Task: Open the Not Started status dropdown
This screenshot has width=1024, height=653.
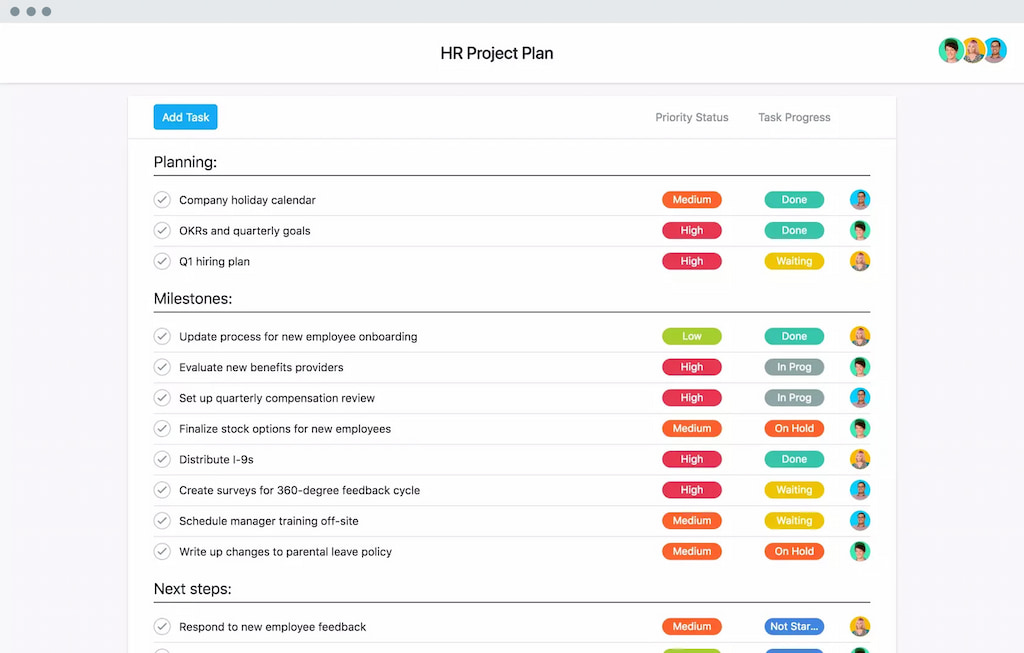Action: pos(794,626)
